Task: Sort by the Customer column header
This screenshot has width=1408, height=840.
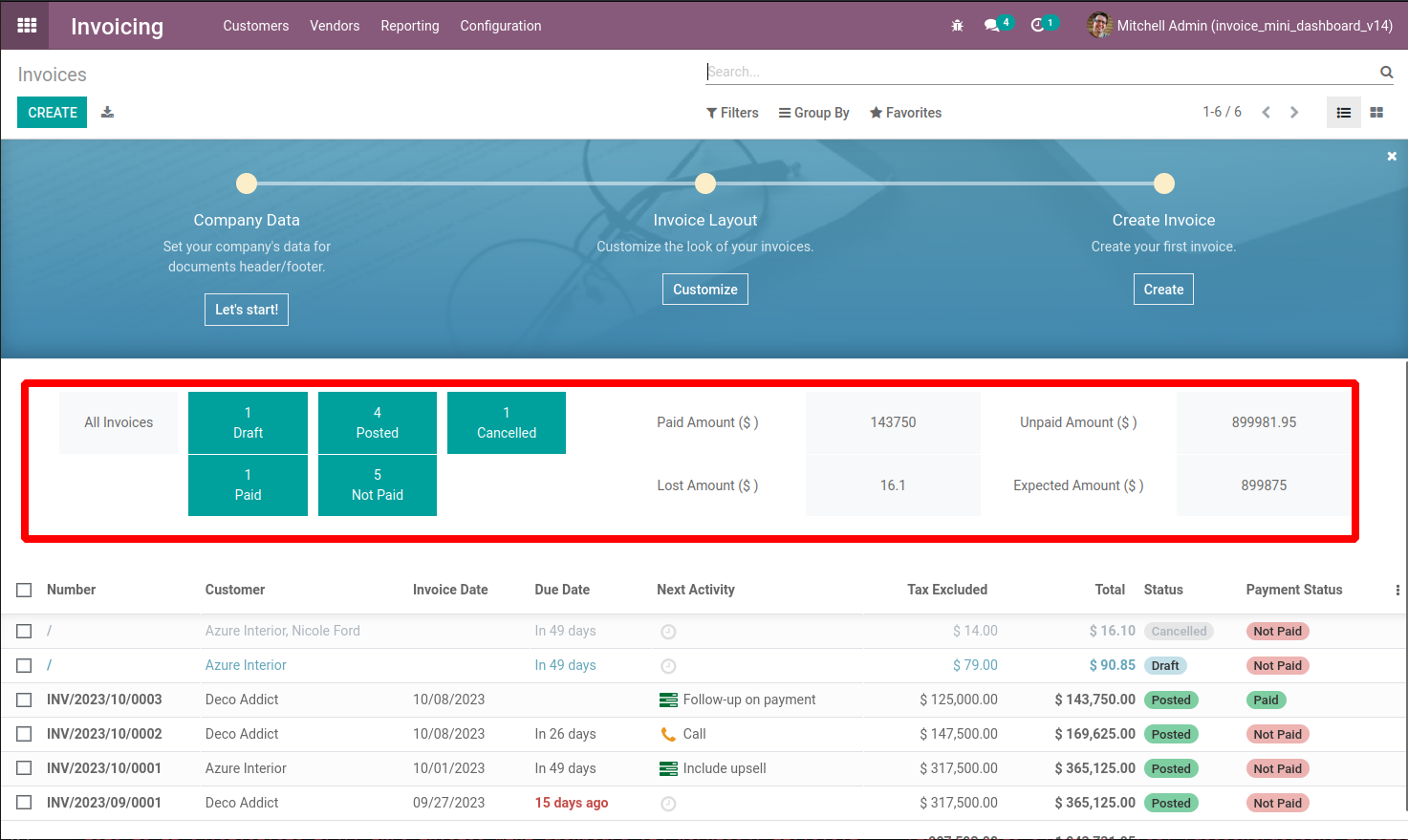Action: (x=235, y=590)
